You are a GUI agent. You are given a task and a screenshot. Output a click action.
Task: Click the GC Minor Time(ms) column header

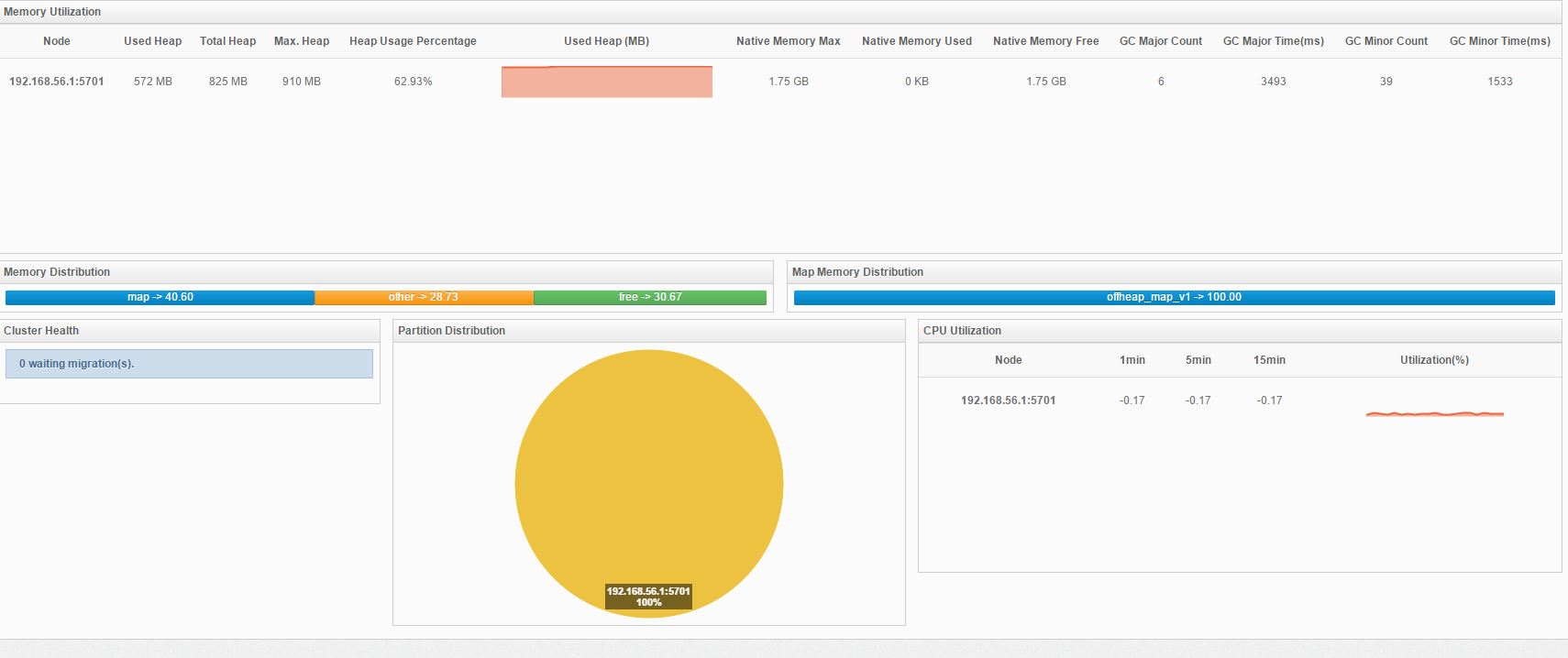tap(1500, 41)
